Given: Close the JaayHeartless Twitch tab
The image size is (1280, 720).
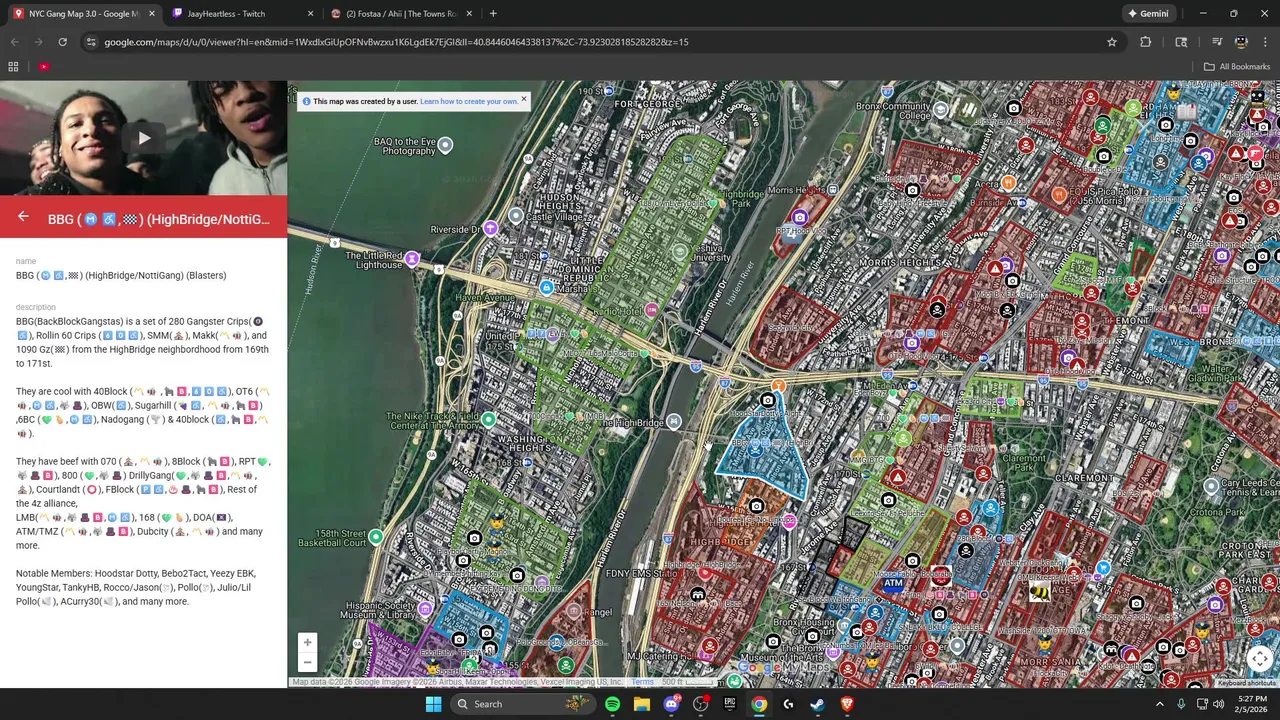Looking at the screenshot, I should 311,14.
